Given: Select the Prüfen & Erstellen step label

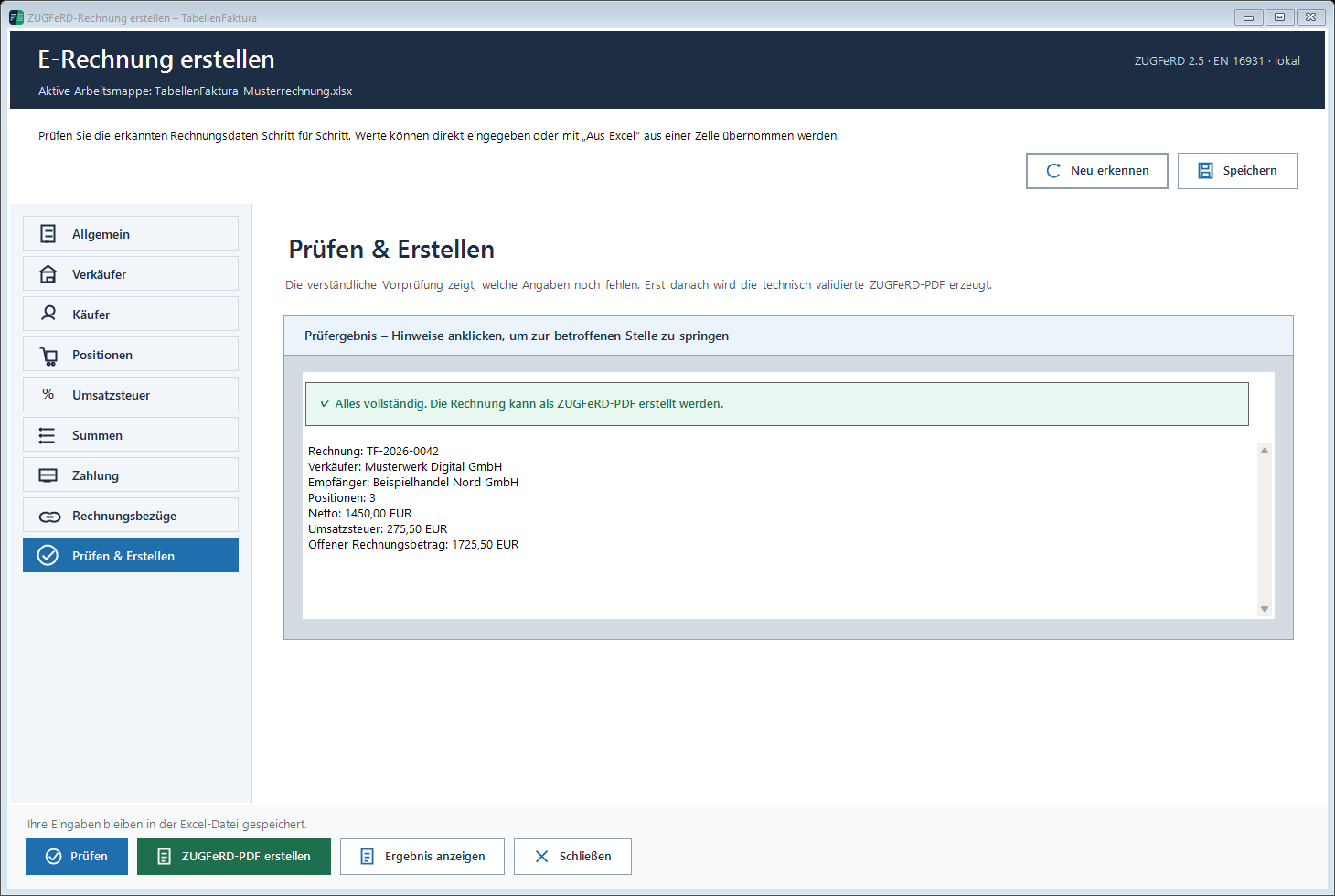Looking at the screenshot, I should 123,556.
